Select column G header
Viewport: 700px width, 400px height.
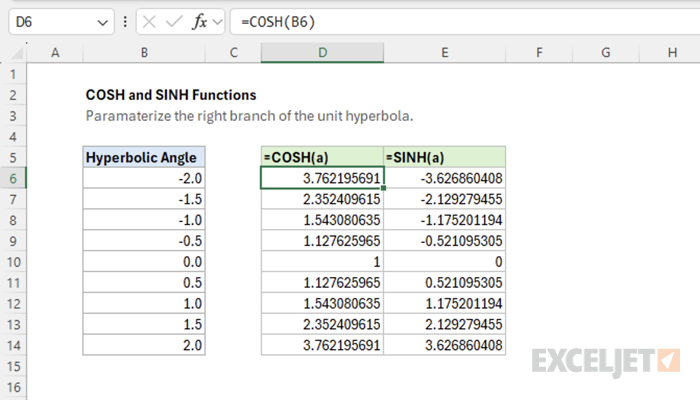[605, 53]
